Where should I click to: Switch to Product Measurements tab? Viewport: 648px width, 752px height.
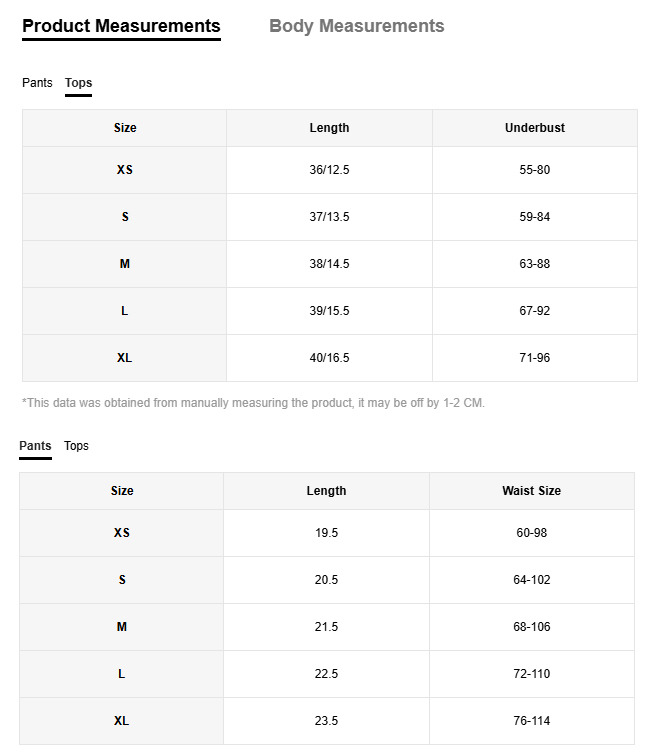121,26
